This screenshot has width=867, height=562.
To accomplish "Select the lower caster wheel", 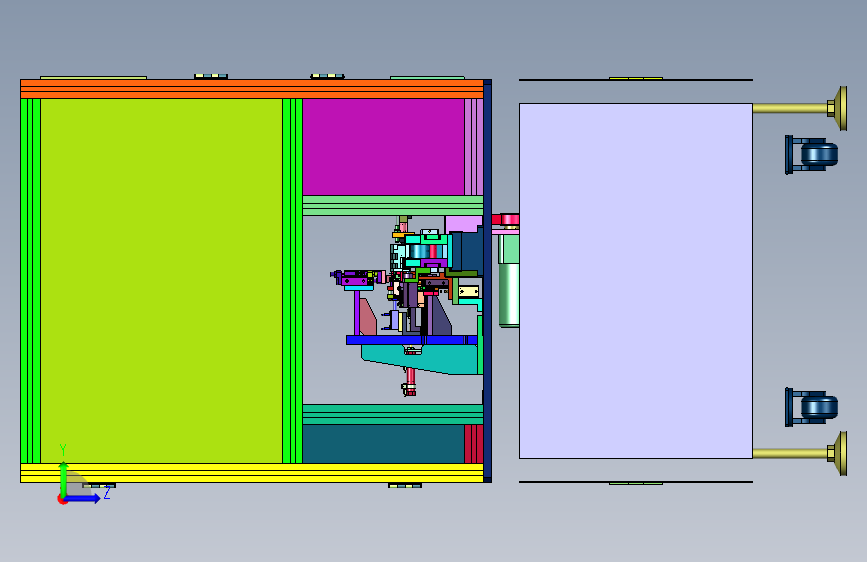I will (819, 407).
